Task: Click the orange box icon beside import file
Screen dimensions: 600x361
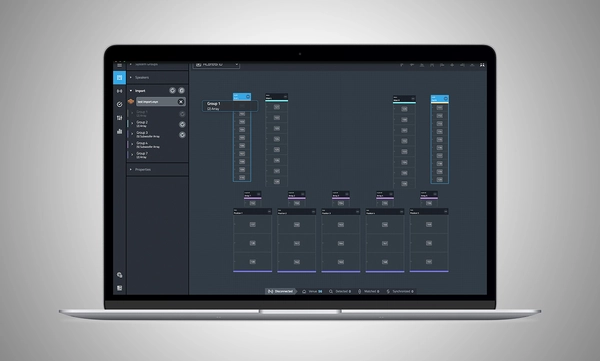Action: click(x=131, y=101)
